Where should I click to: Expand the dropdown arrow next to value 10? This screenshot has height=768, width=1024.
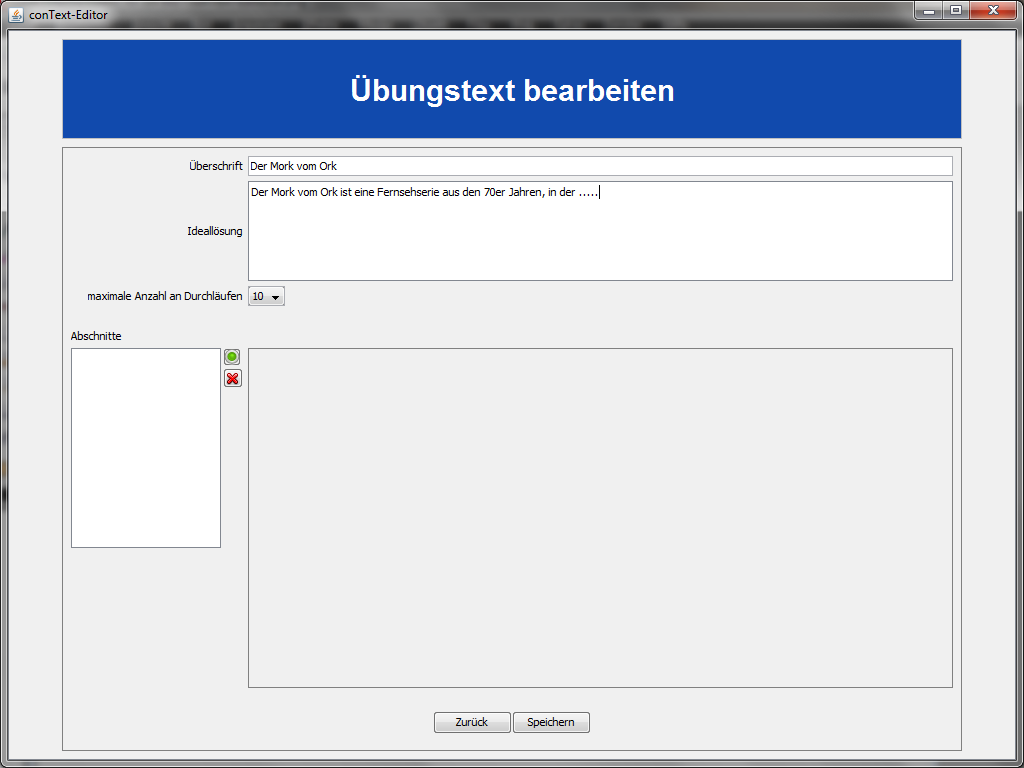click(x=276, y=297)
